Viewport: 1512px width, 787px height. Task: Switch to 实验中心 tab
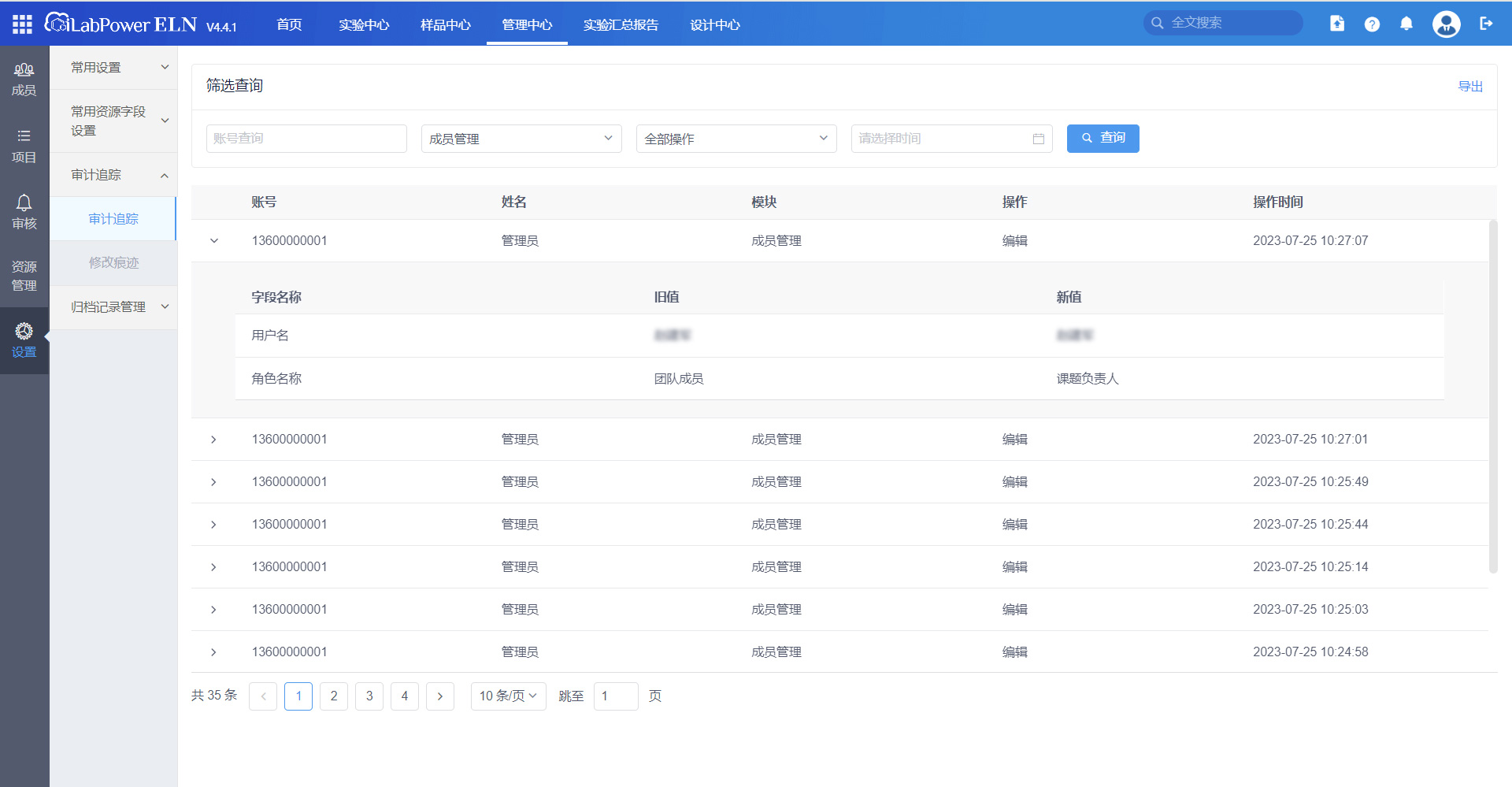(364, 24)
